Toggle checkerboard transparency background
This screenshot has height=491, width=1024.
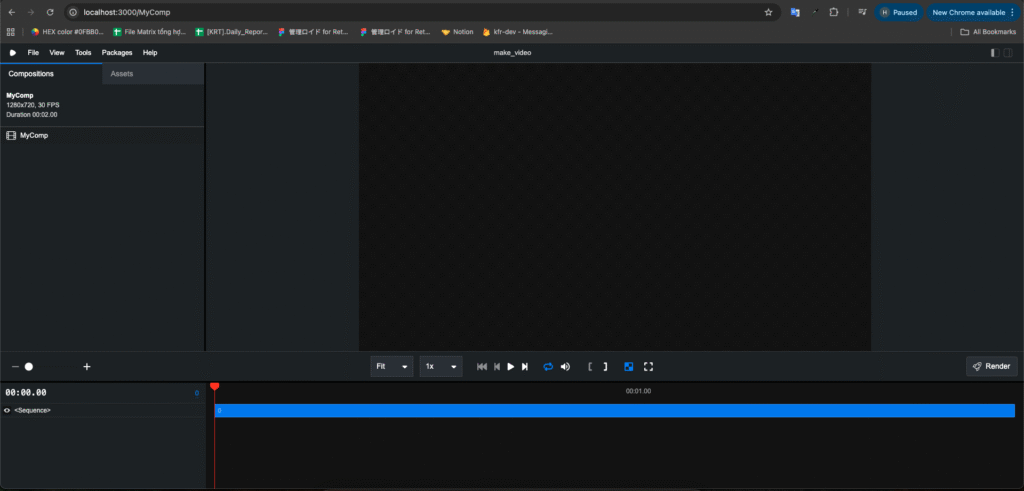pyautogui.click(x=629, y=367)
